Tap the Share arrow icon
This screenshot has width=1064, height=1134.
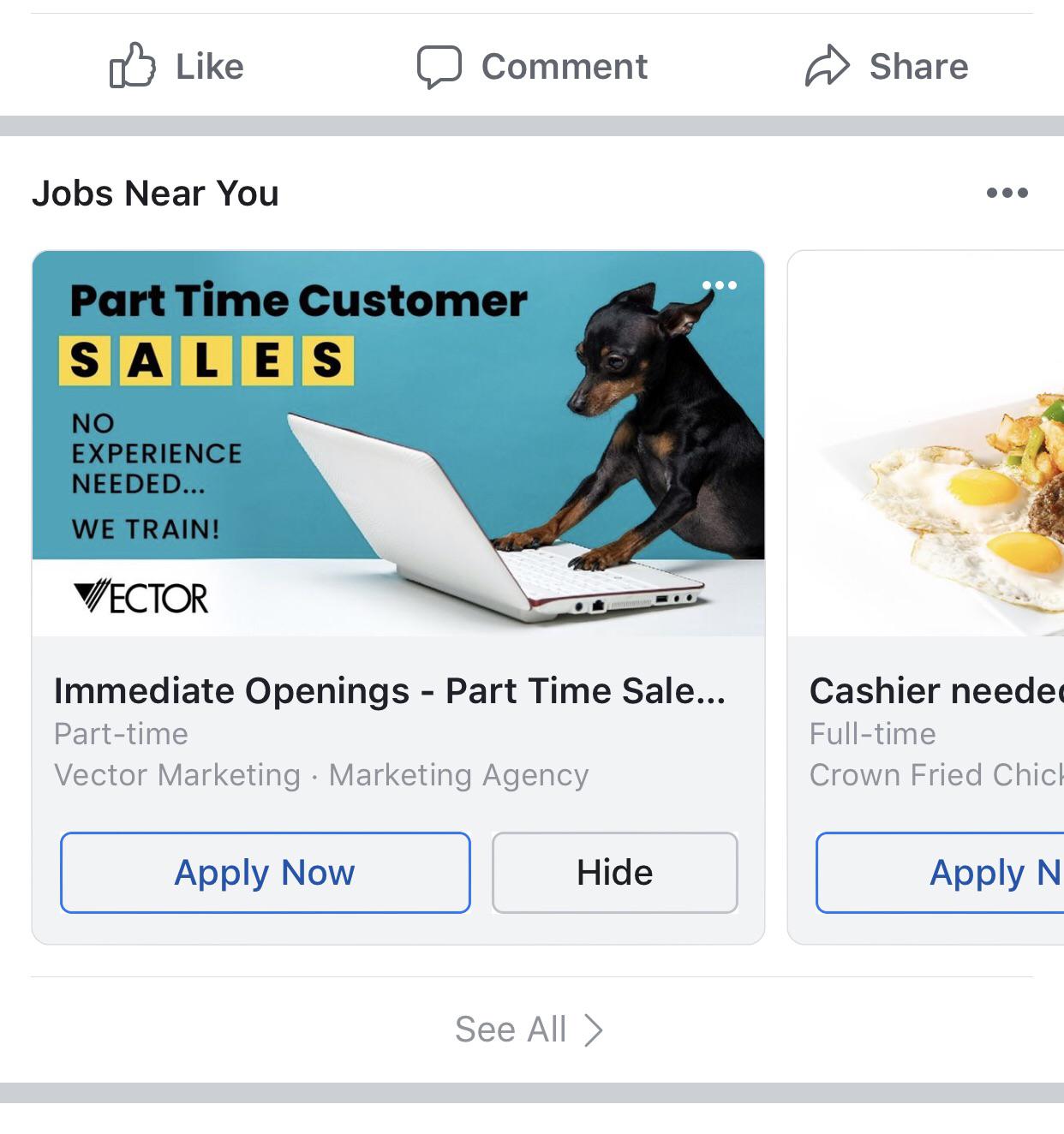point(827,66)
